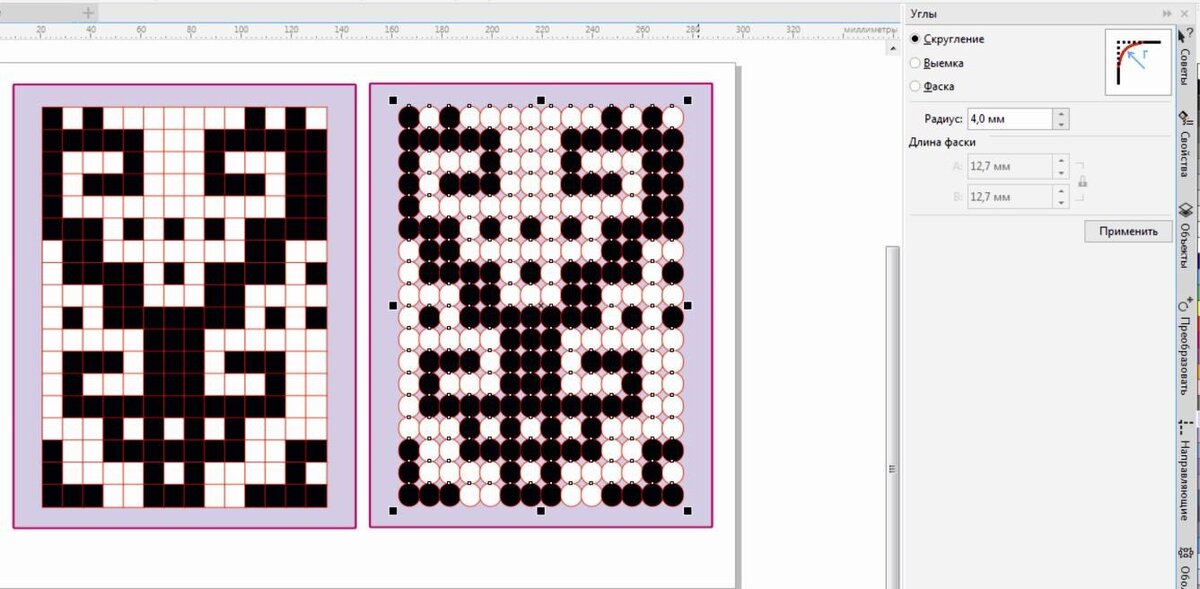The image size is (1200, 589).
Task: Click the Углы docker title
Action: pos(923,13)
